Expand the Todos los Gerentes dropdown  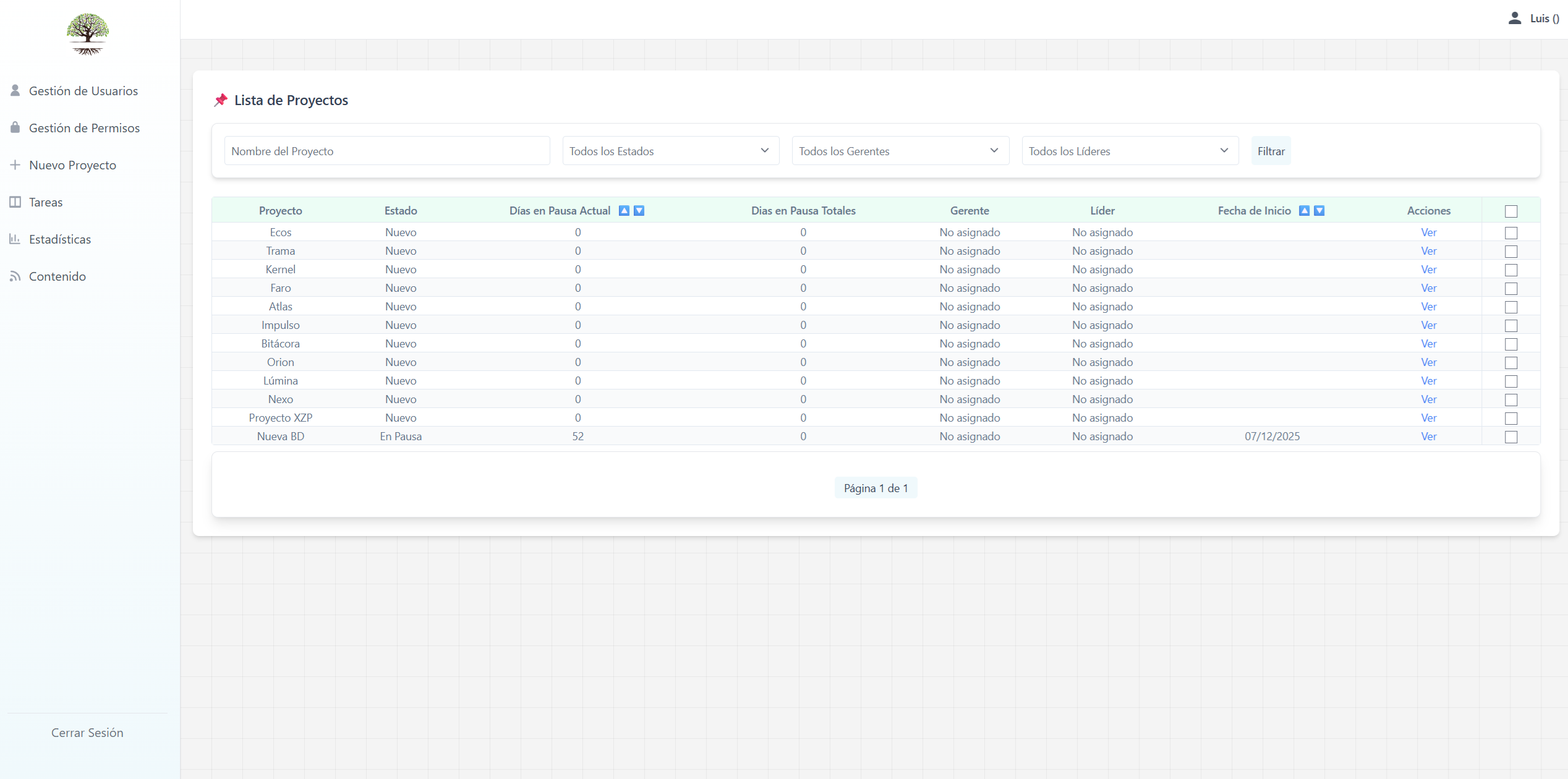tap(900, 151)
